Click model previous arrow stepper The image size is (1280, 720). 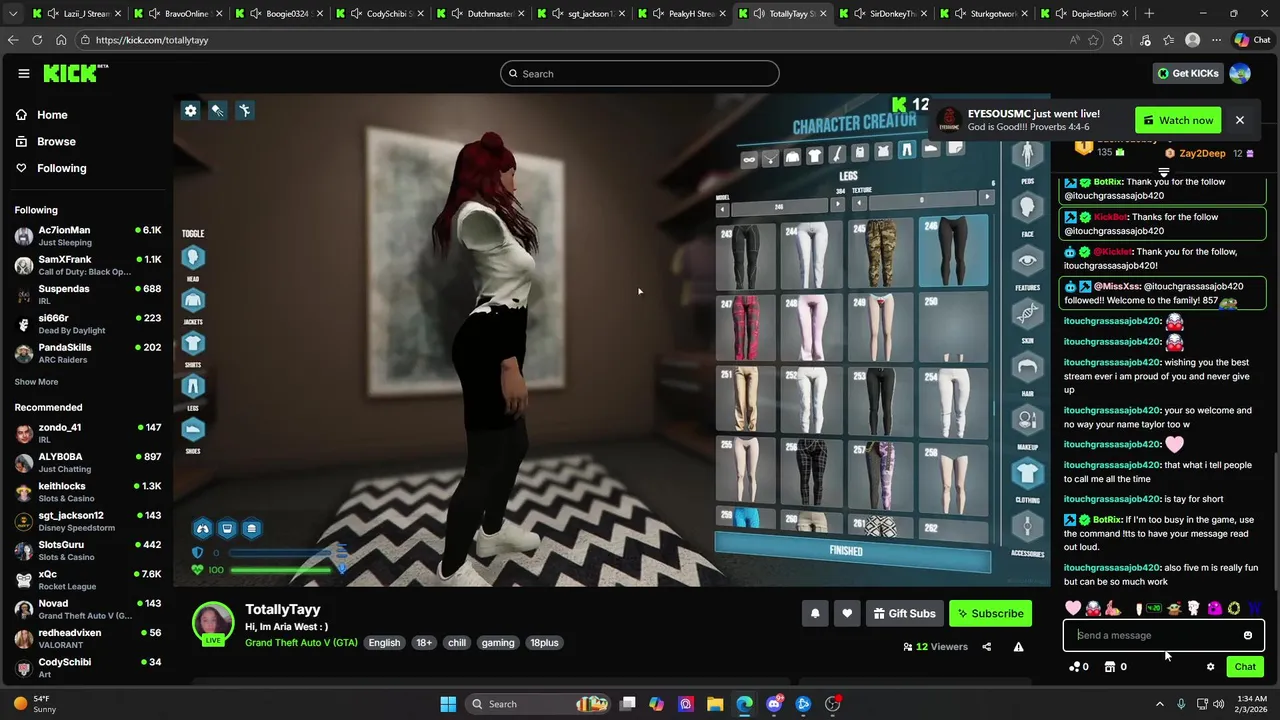coord(723,208)
